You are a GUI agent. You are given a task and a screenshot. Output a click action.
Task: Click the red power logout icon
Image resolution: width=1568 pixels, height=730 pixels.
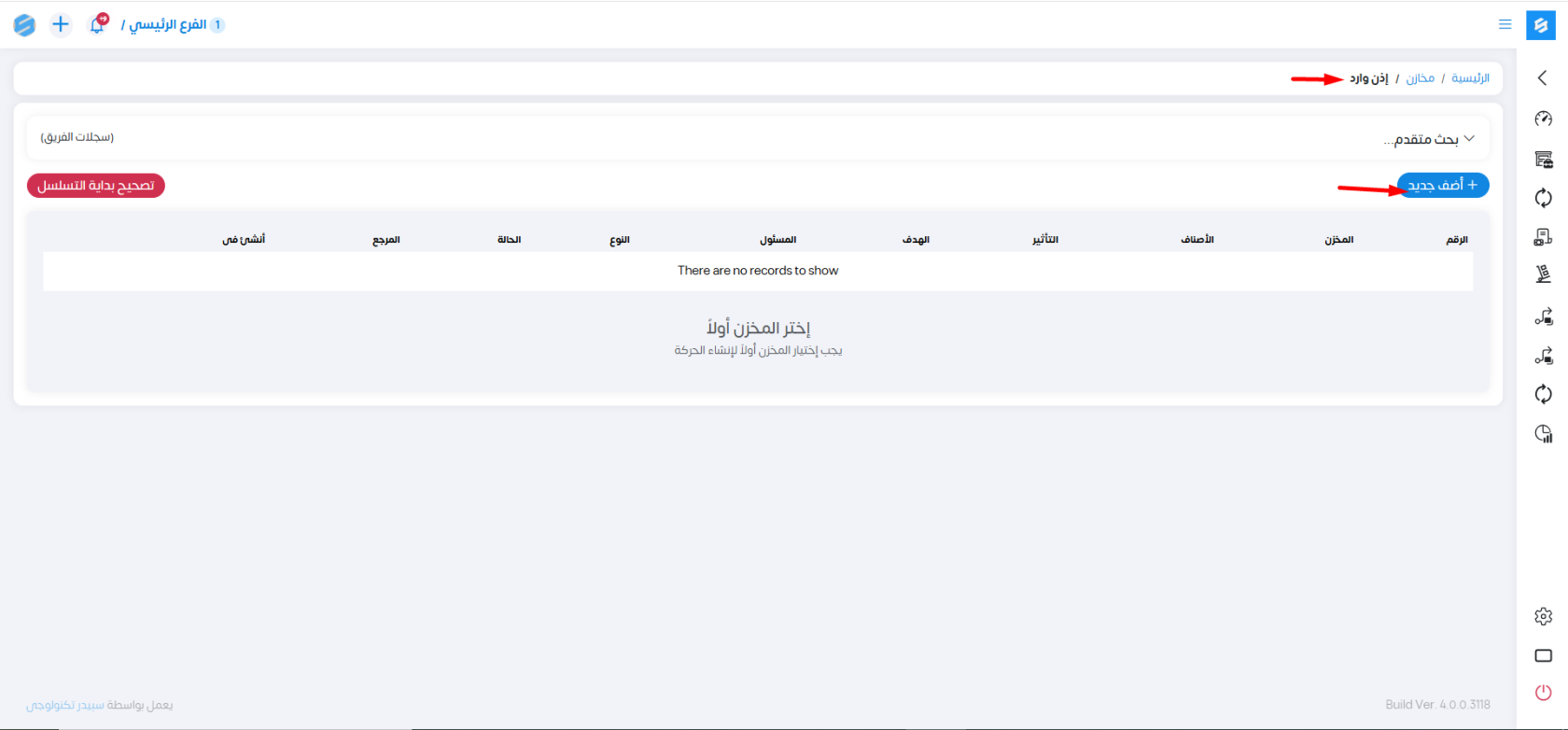[1543, 693]
